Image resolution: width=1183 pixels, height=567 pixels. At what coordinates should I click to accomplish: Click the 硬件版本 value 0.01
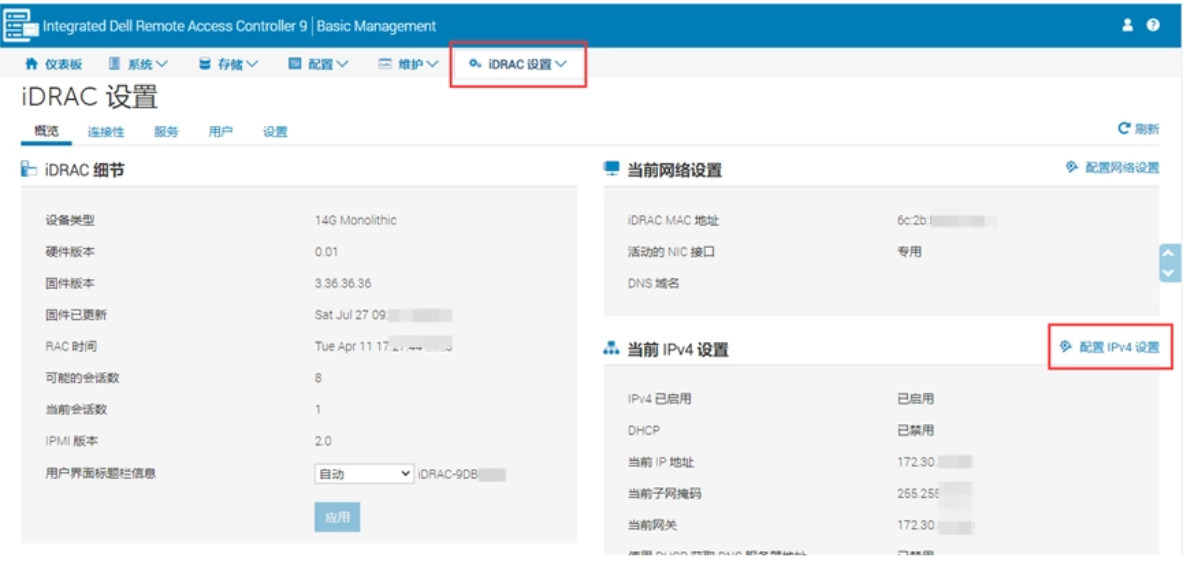(326, 252)
